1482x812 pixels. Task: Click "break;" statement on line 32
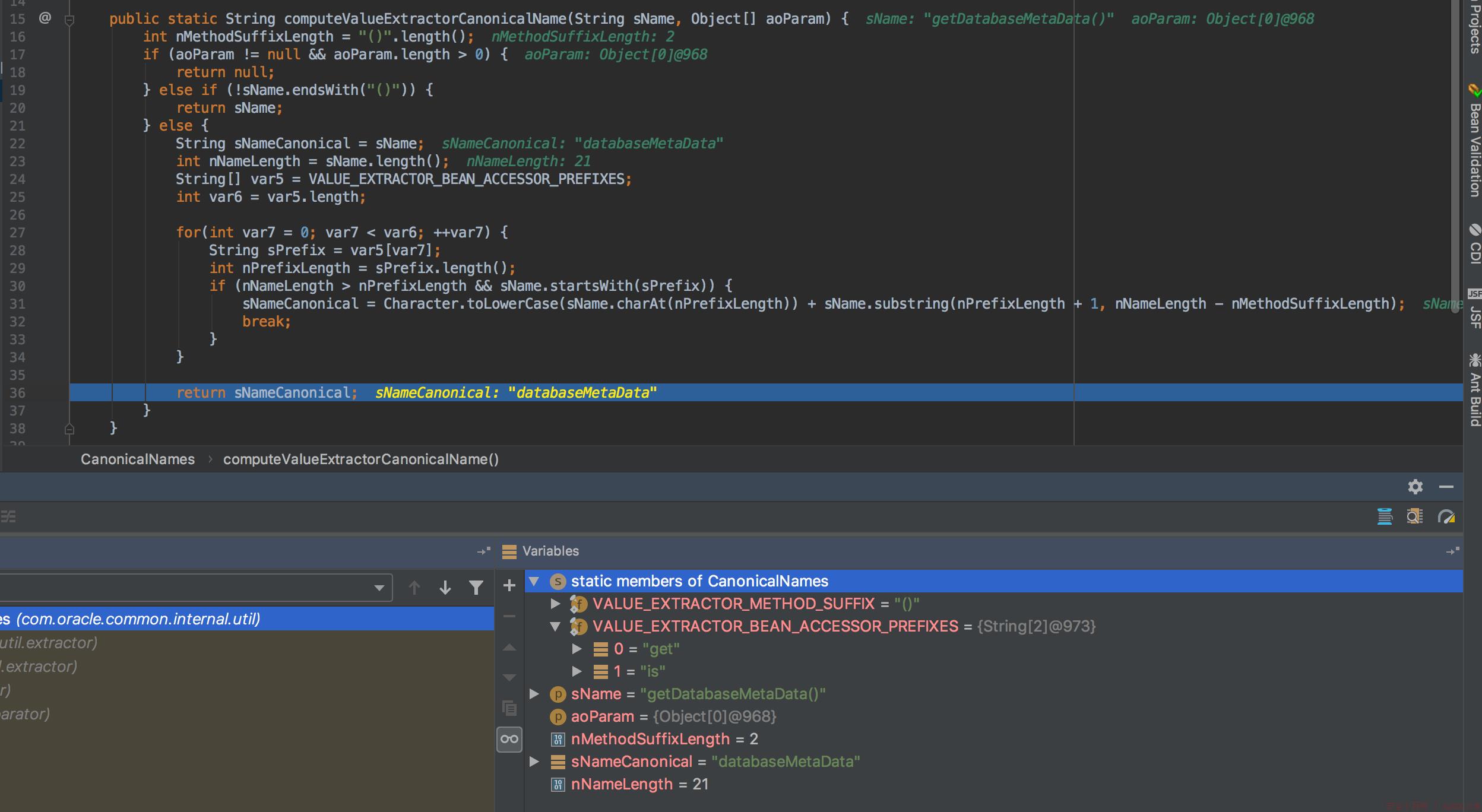coord(267,322)
